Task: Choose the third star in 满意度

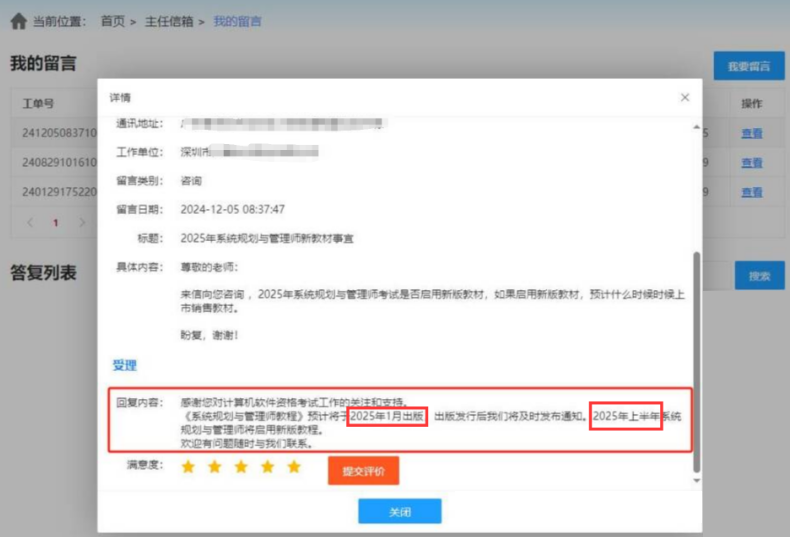Action: pyautogui.click(x=241, y=467)
